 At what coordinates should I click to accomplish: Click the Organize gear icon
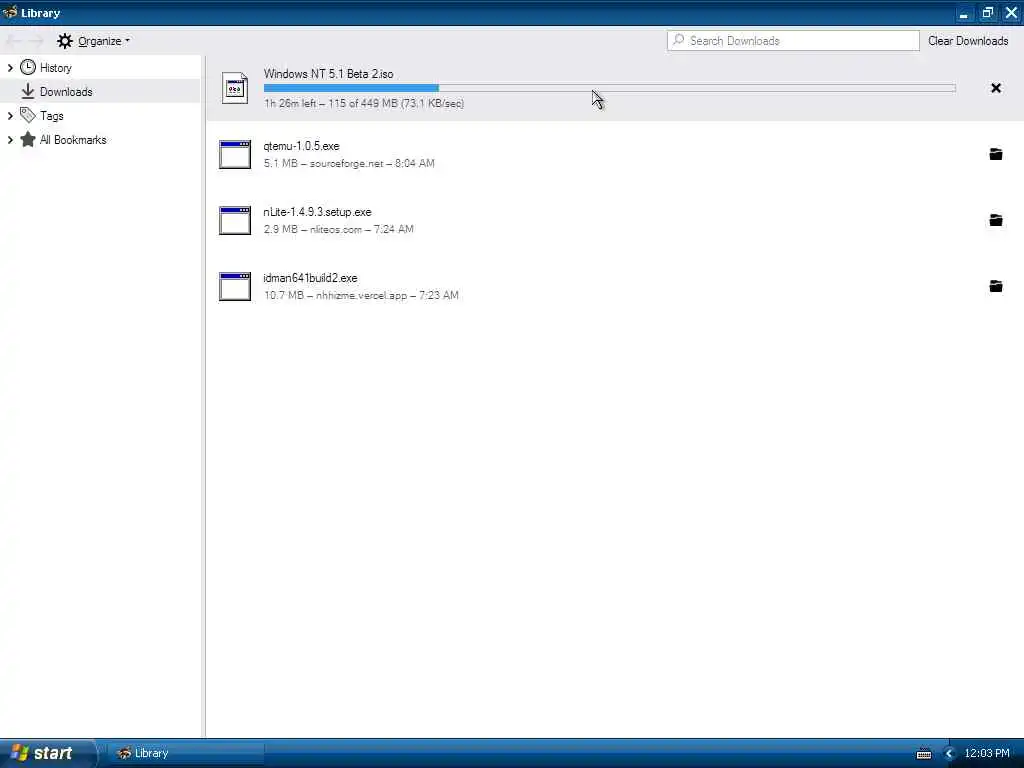(65, 41)
